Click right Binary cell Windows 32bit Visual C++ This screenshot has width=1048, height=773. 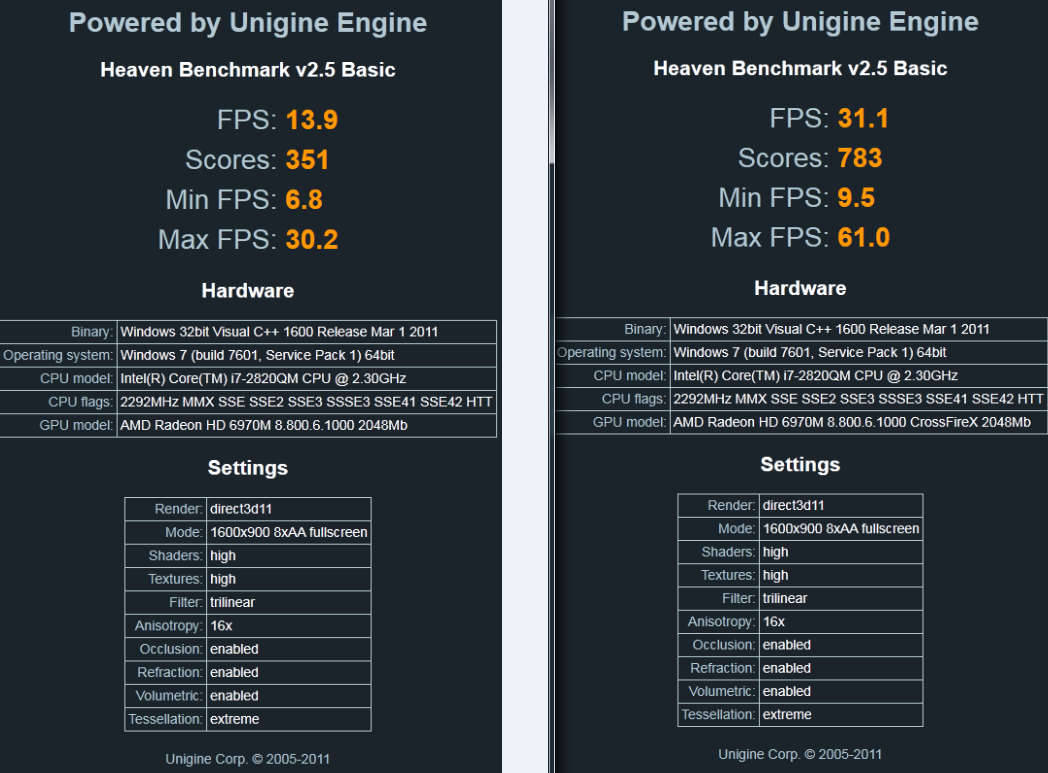859,329
